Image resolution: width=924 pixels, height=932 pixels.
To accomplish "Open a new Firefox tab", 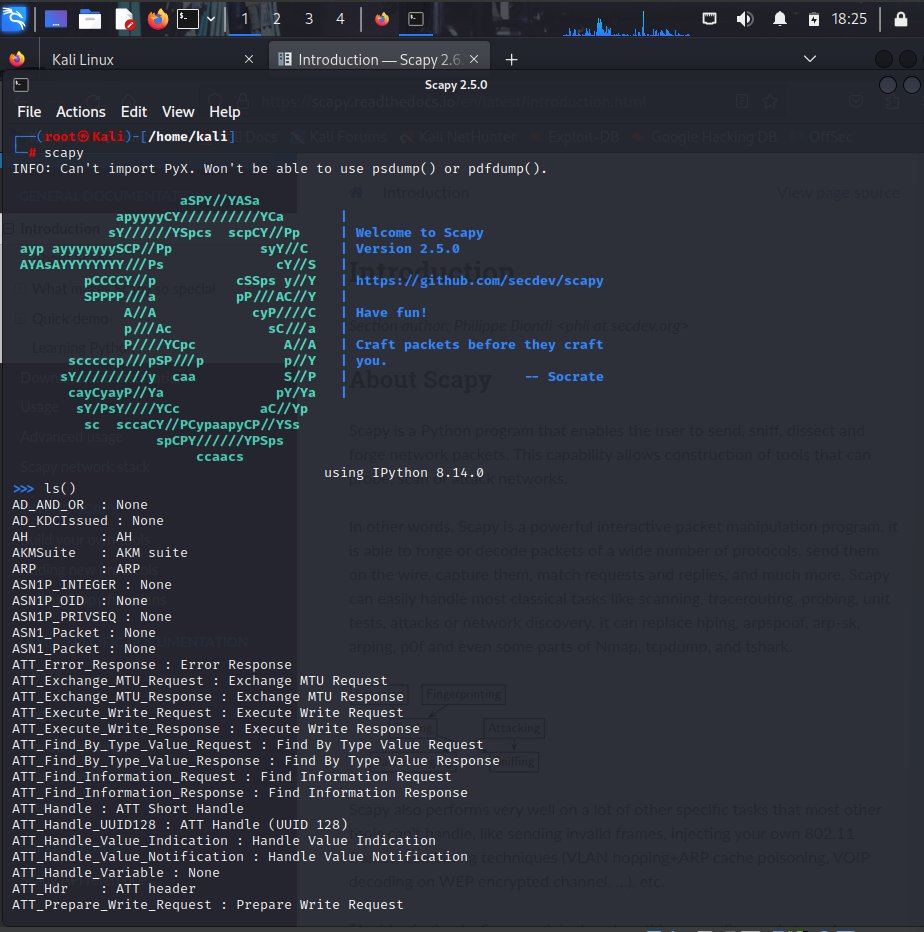I will pyautogui.click(x=511, y=59).
